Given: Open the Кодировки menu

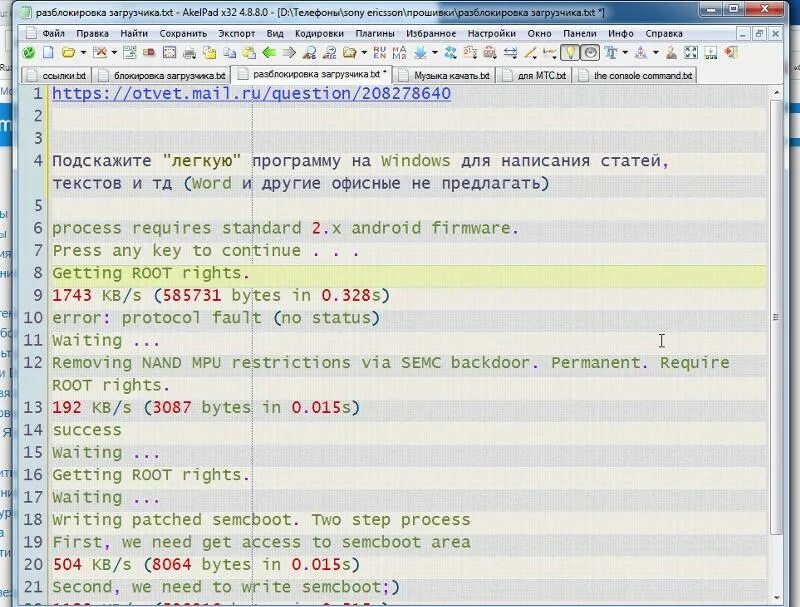Looking at the screenshot, I should click(319, 34).
